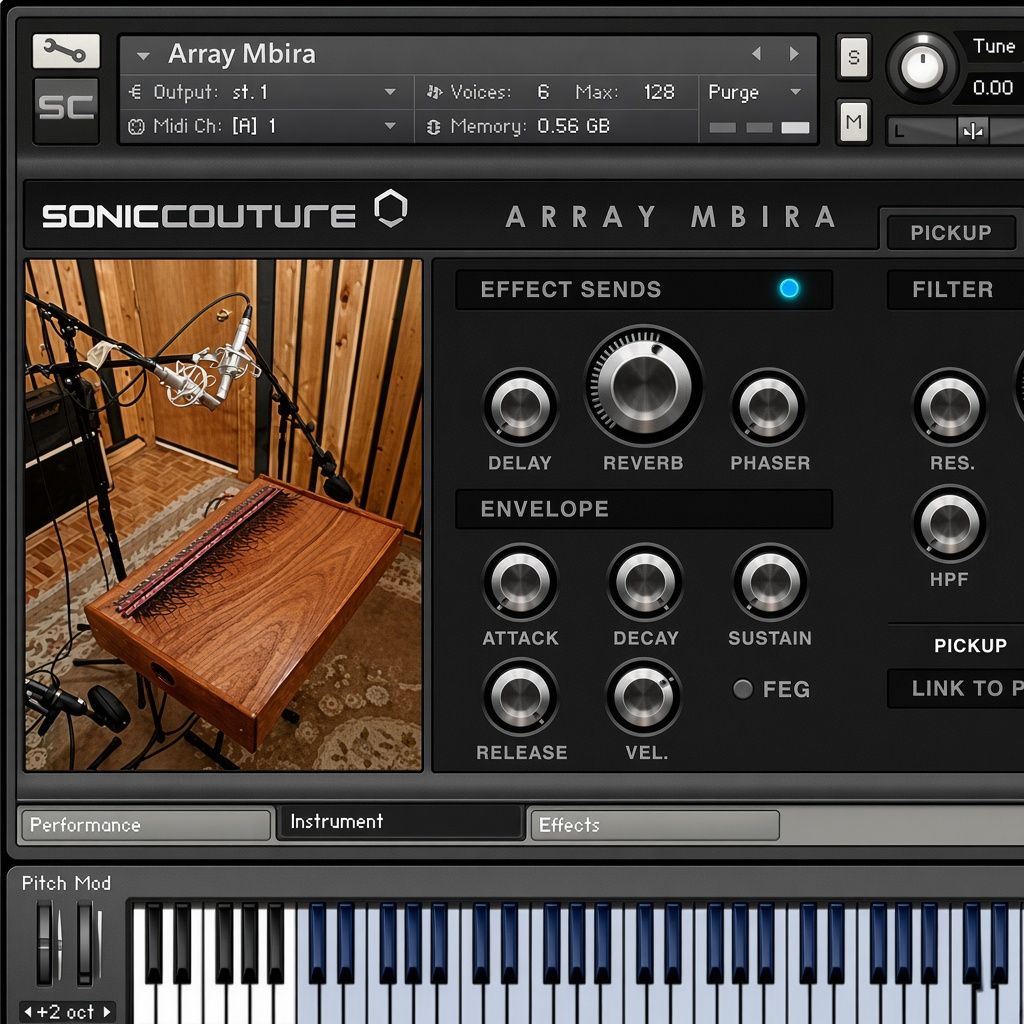1024x1024 pixels.
Task: Click the SC instrument logo icon
Action: [66, 109]
